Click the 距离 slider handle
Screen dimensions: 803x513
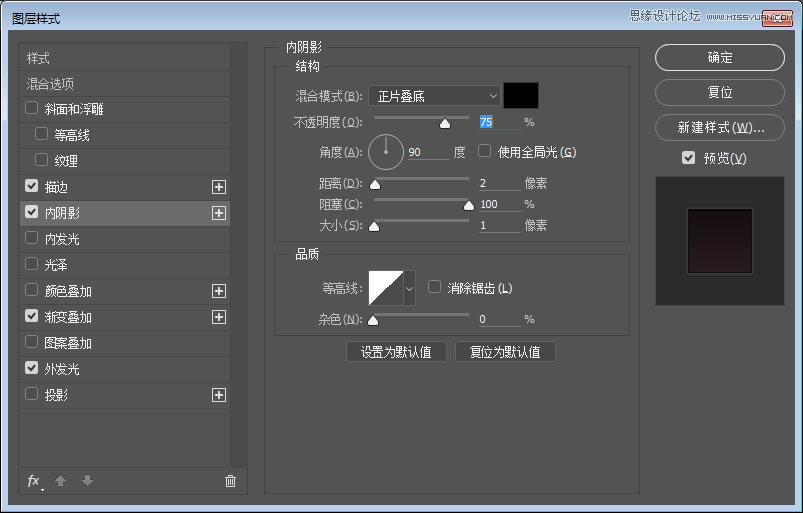(375, 184)
